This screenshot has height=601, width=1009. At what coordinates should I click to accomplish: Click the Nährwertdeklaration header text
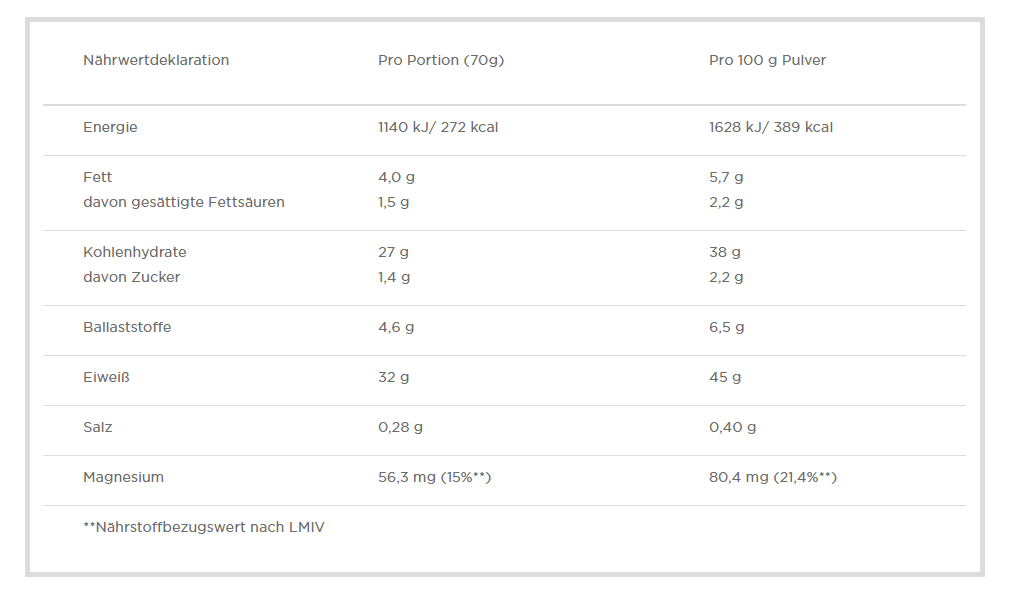click(x=156, y=60)
